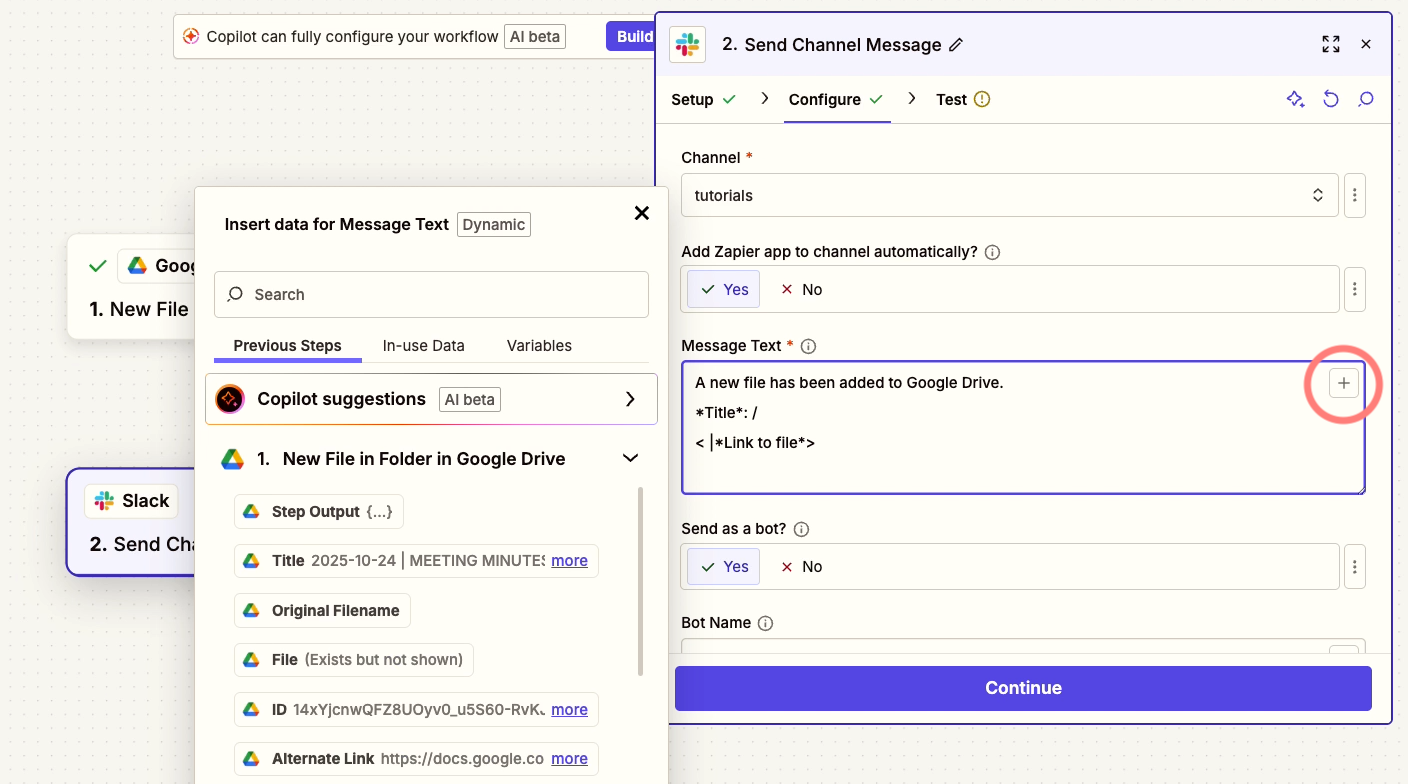The image size is (1408, 784).
Task: Click the Continue button
Action: [x=1023, y=688]
